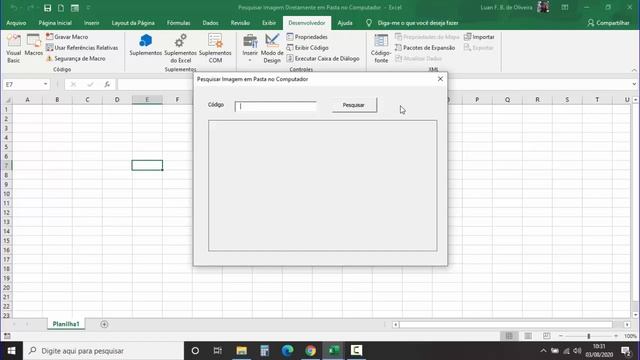Show hidden system tray icons
The width and height of the screenshot is (640, 360).
(x=543, y=351)
